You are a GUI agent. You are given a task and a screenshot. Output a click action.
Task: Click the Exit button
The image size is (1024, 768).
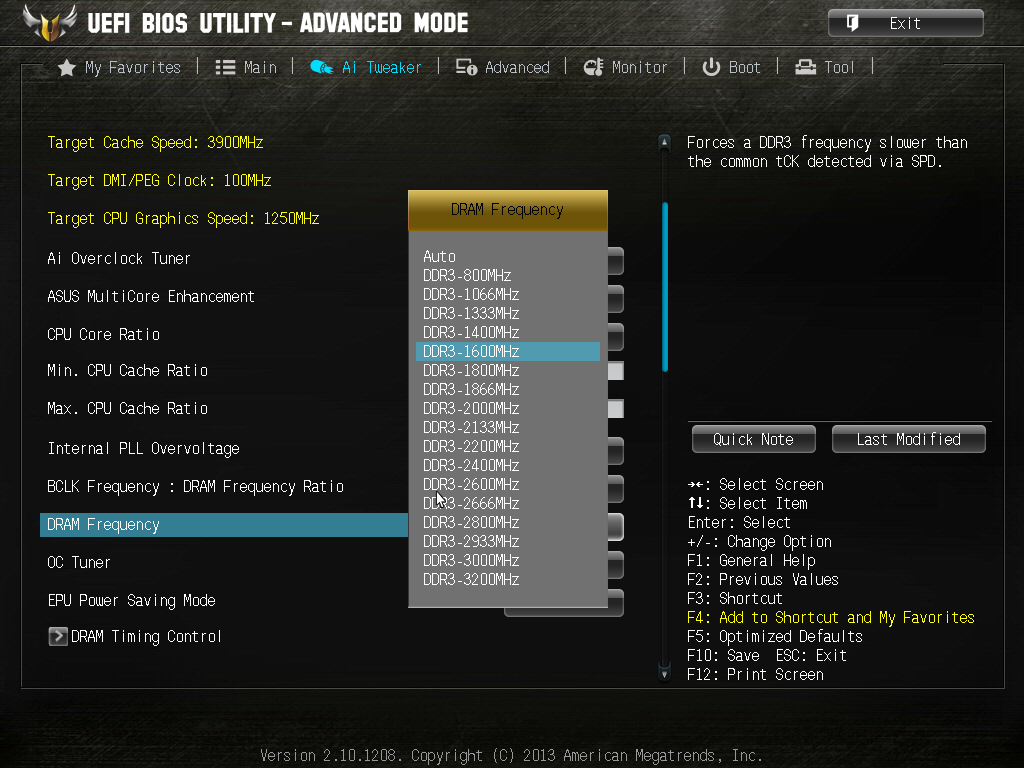905,24
